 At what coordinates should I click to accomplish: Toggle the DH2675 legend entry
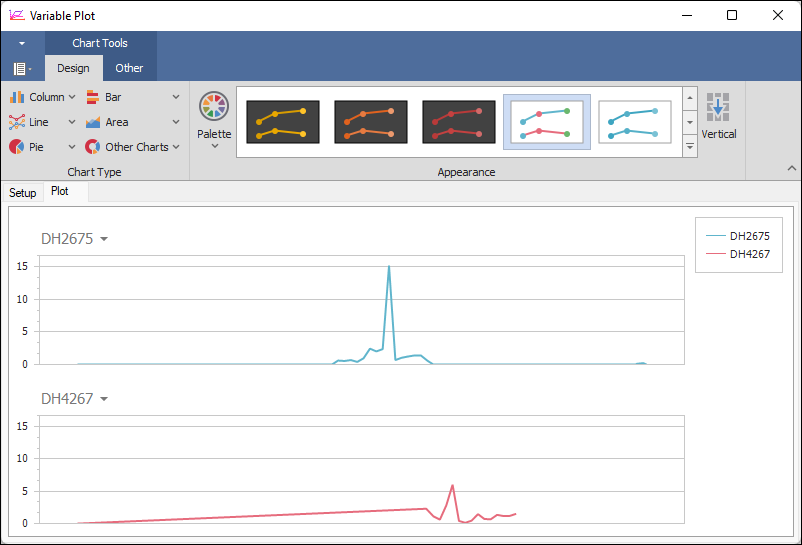pyautogui.click(x=738, y=236)
